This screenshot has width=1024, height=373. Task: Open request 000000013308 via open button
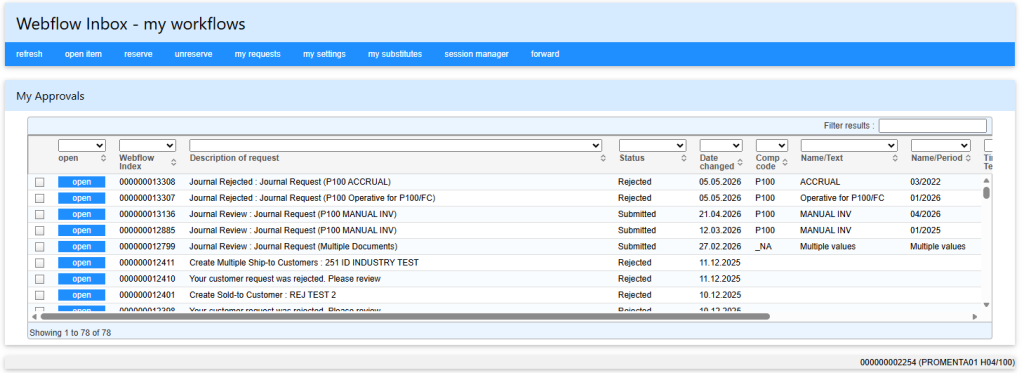coord(82,182)
